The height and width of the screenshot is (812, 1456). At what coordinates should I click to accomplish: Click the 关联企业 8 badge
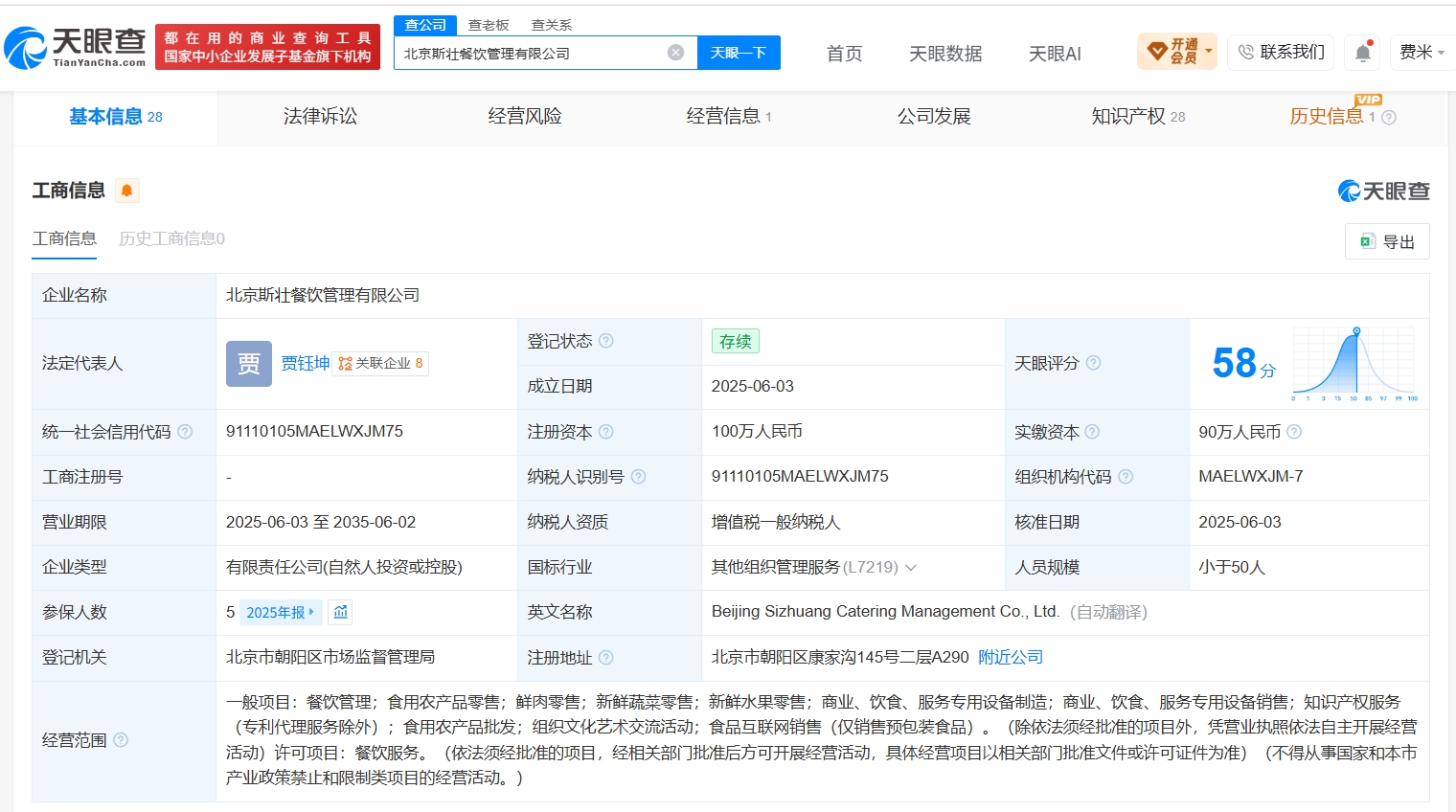click(380, 364)
